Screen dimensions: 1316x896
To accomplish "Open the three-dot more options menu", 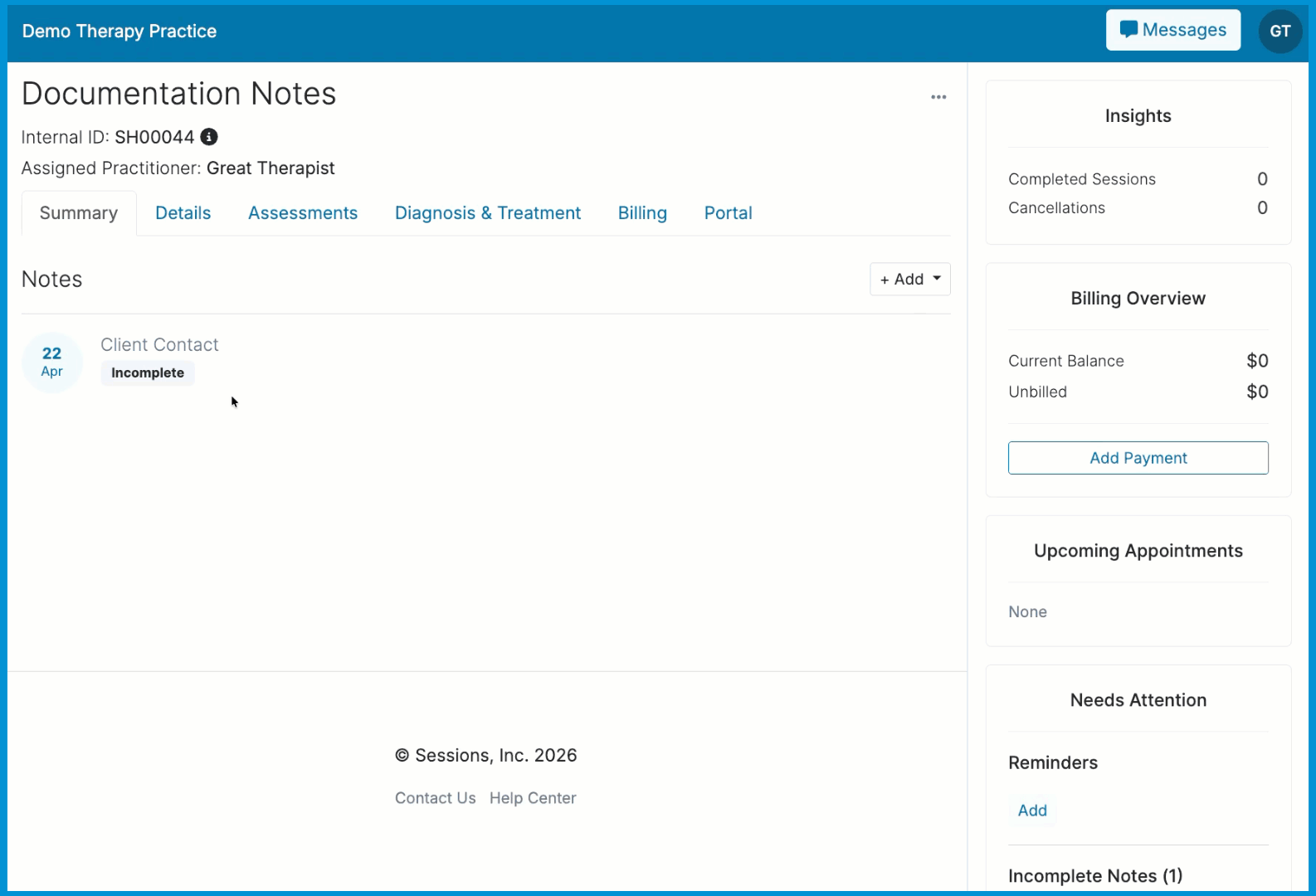I will coord(938,97).
